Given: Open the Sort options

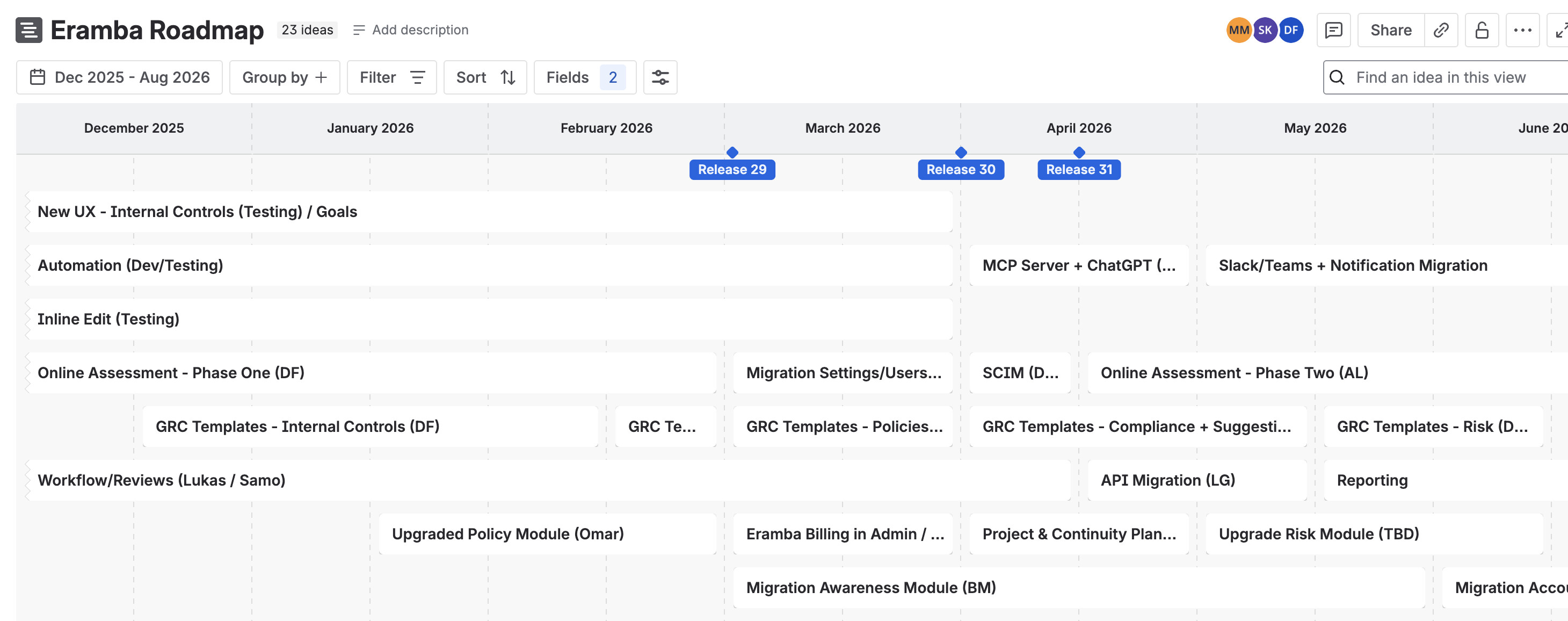Looking at the screenshot, I should (485, 77).
